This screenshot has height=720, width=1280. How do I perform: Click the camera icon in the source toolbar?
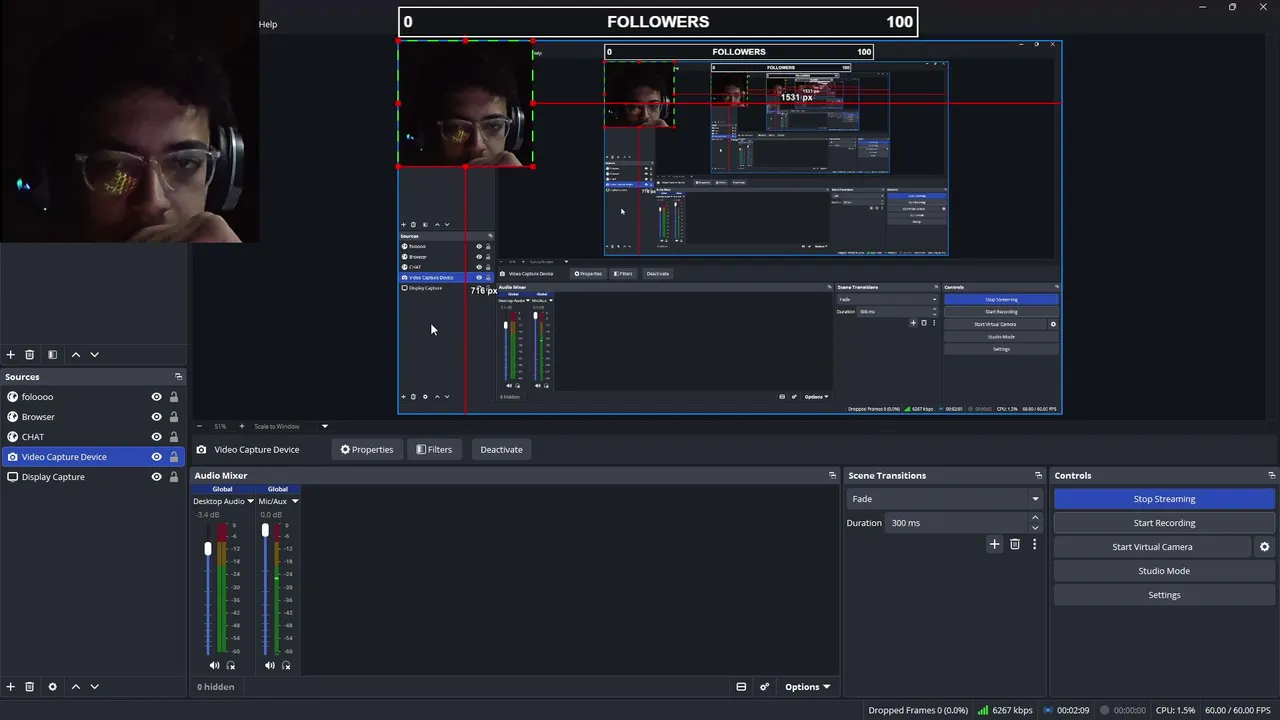[202, 450]
